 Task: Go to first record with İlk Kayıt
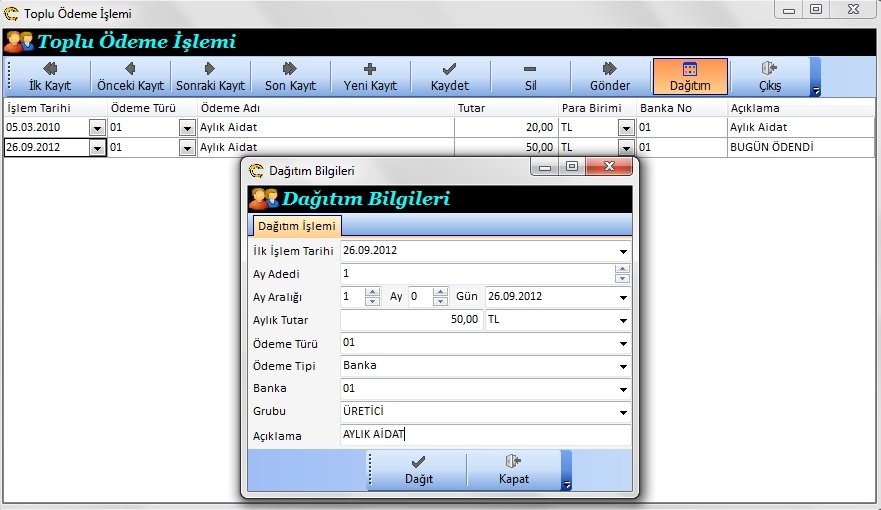click(50, 77)
